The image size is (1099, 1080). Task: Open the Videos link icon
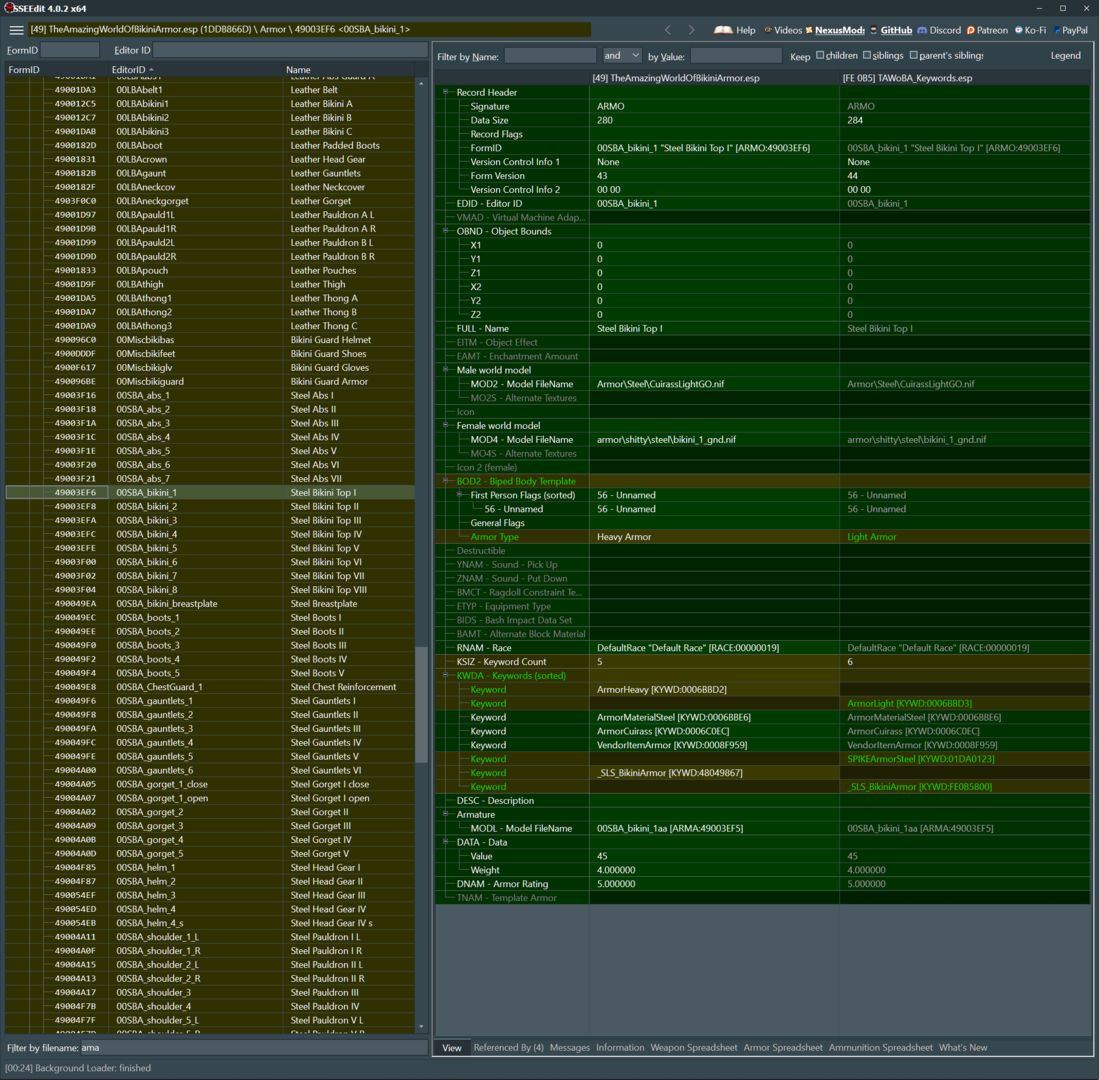768,30
